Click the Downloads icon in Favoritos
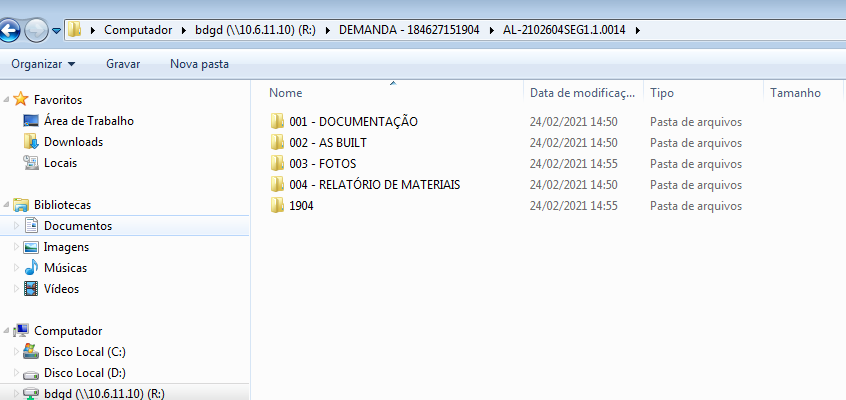Image resolution: width=846 pixels, height=400 pixels. (x=31, y=142)
